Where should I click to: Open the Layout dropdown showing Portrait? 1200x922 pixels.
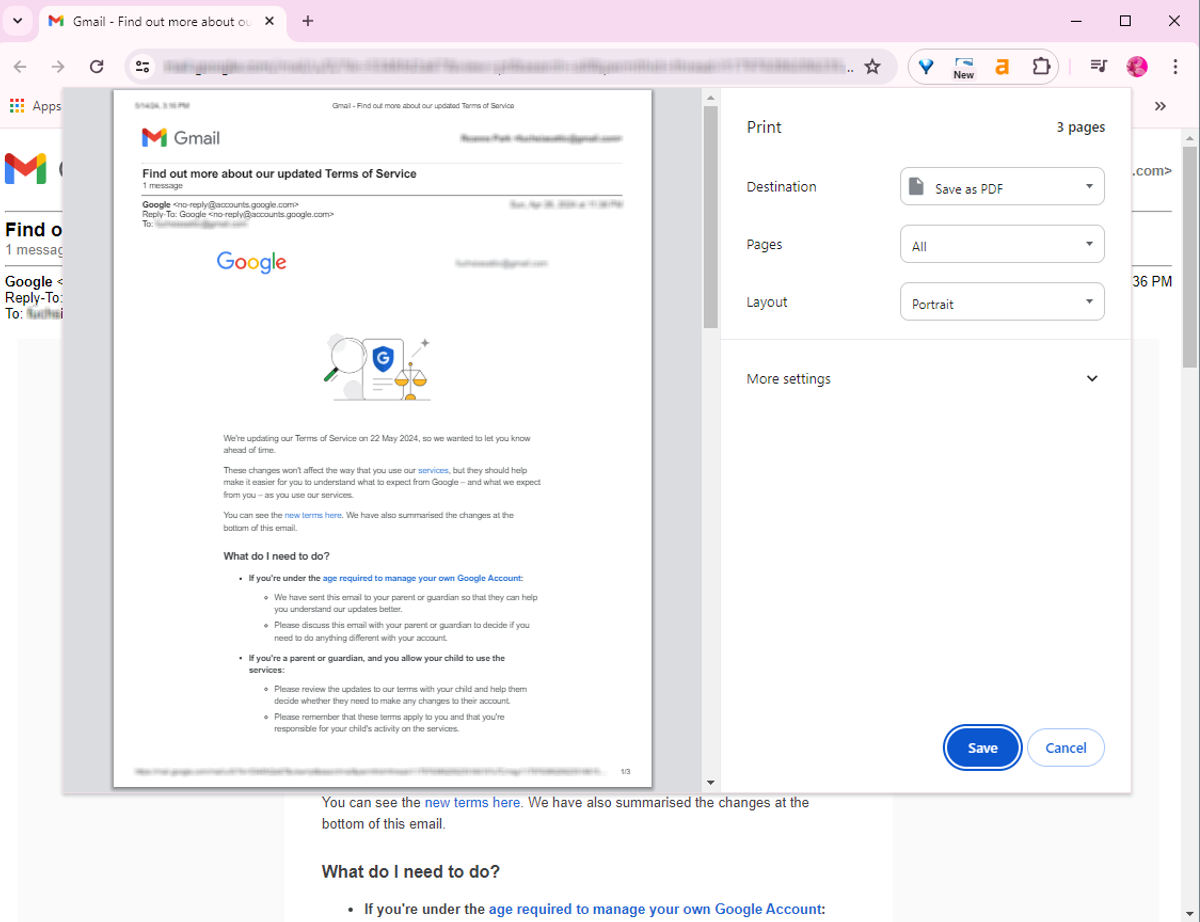pyautogui.click(x=1001, y=301)
